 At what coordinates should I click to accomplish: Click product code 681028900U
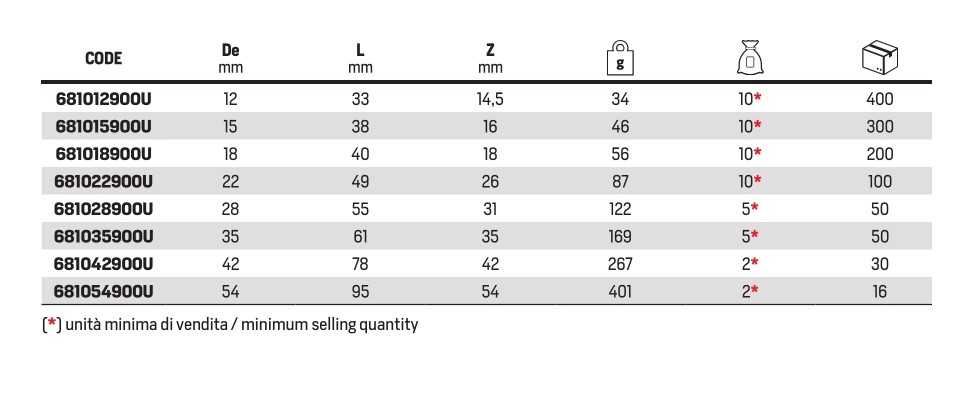point(104,209)
